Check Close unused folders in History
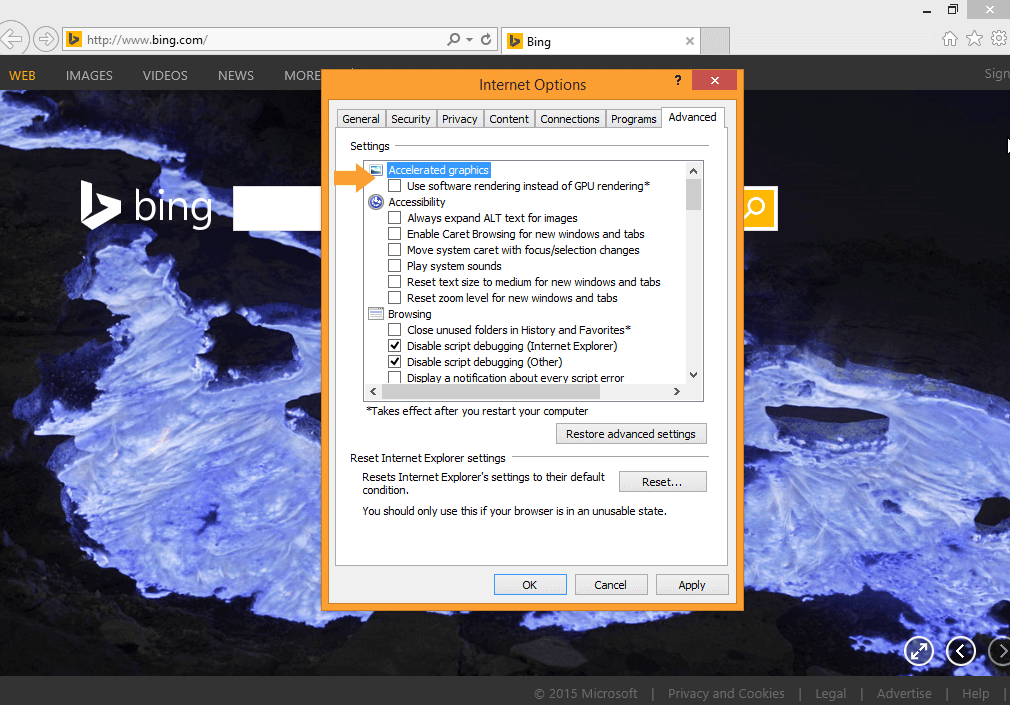 [395, 330]
